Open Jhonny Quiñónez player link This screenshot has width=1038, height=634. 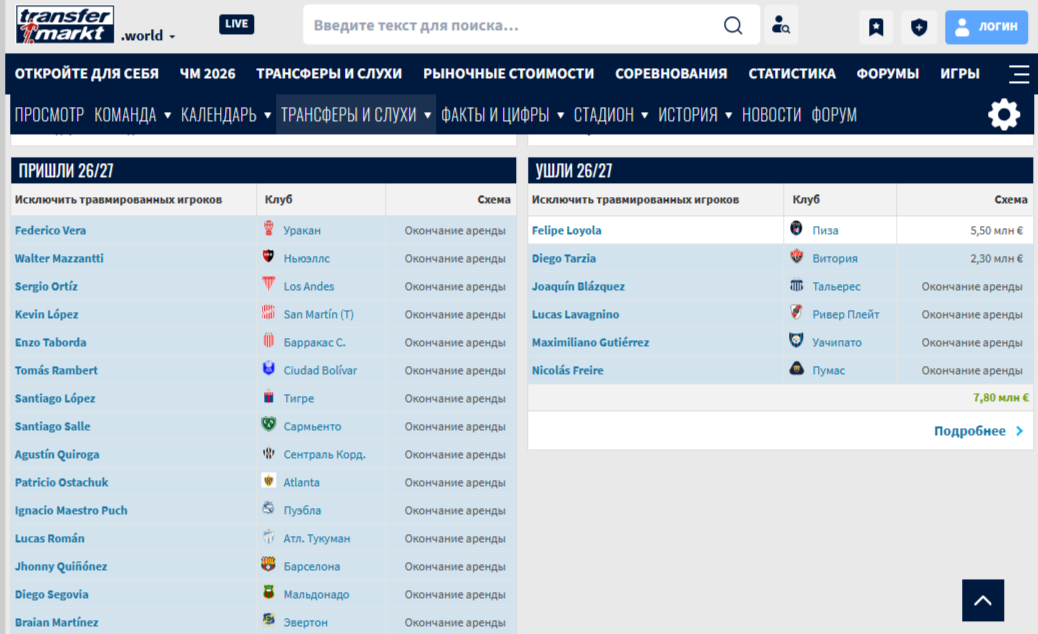coord(61,566)
